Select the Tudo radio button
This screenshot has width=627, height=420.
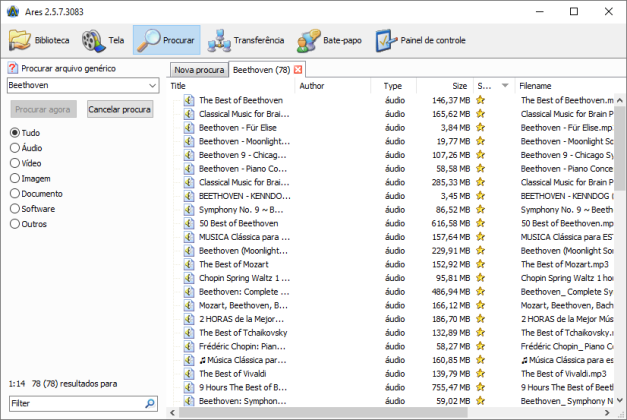point(15,133)
